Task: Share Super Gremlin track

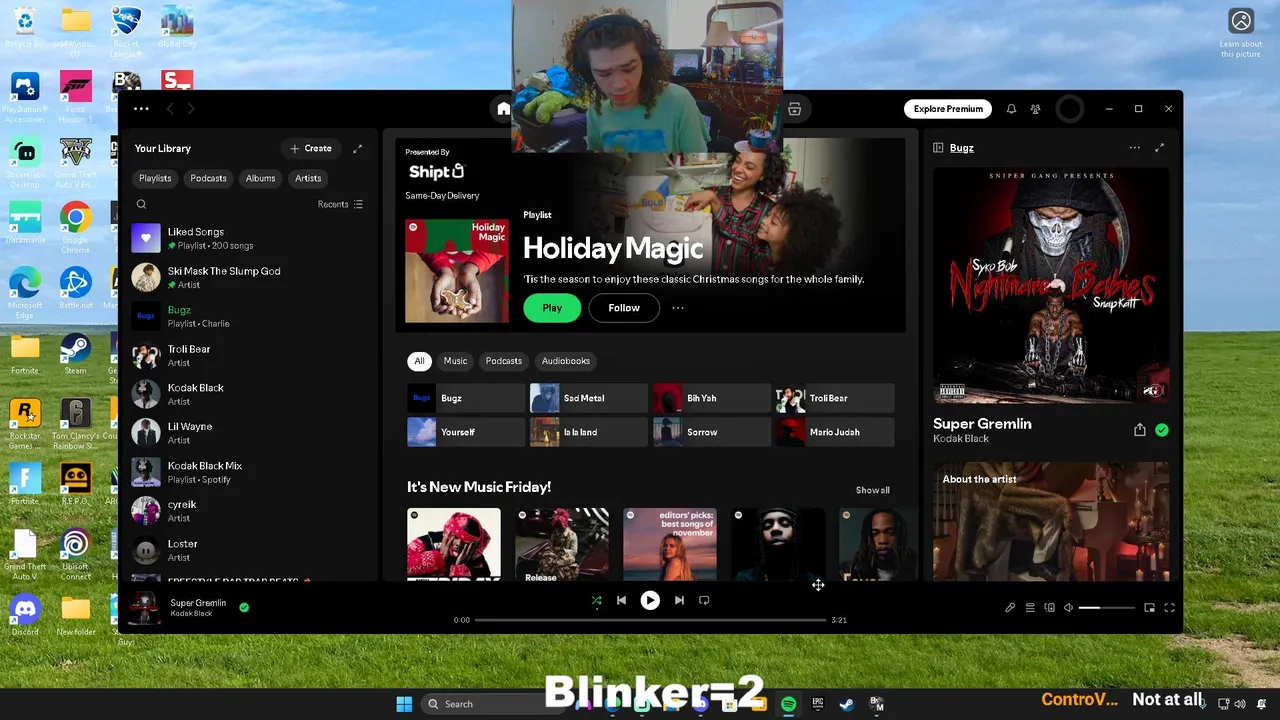Action: coord(1139,430)
